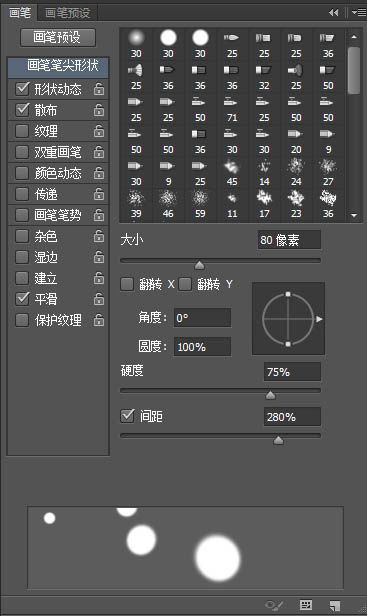Open the preset manager icon

[306, 605]
